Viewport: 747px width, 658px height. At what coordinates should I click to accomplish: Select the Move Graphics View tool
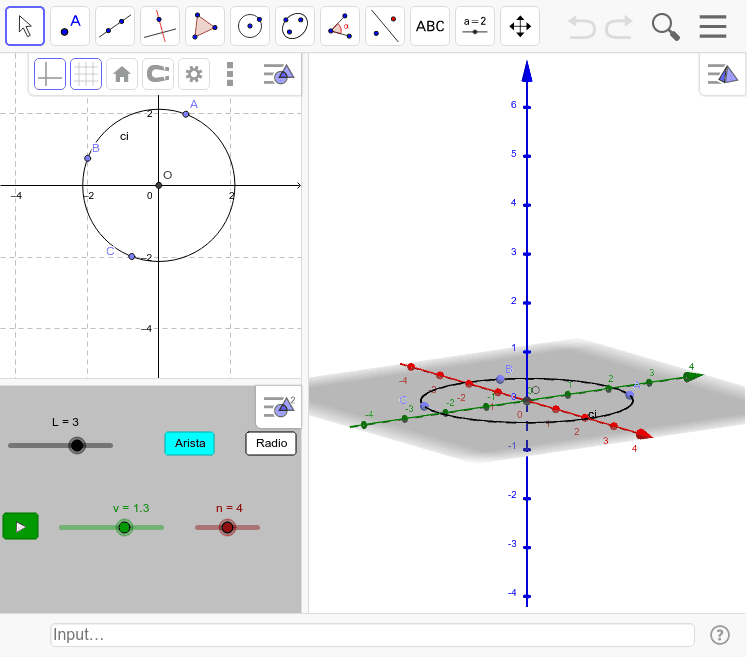pyautogui.click(x=520, y=26)
